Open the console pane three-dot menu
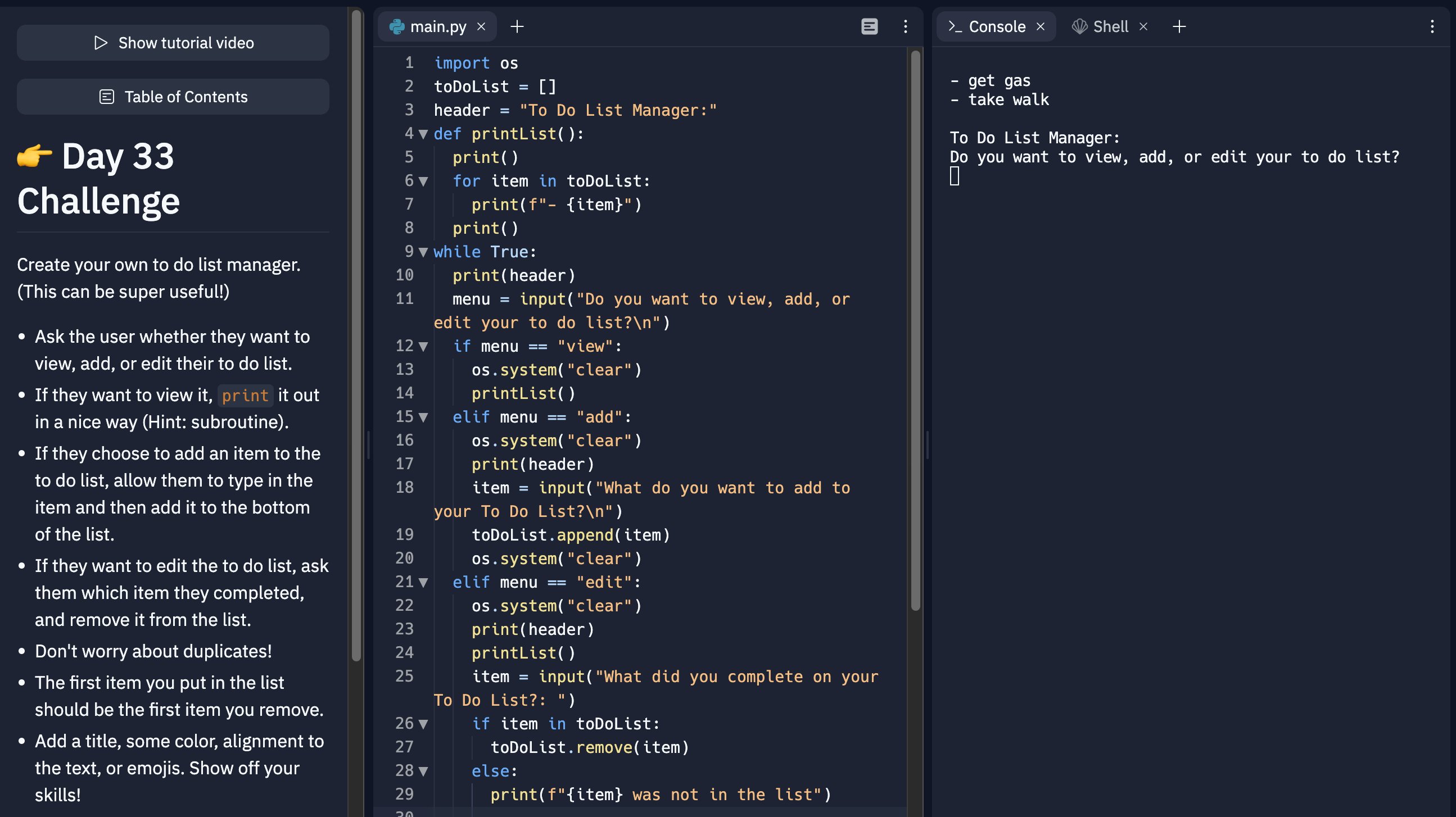The width and height of the screenshot is (1456, 817). click(x=1432, y=26)
